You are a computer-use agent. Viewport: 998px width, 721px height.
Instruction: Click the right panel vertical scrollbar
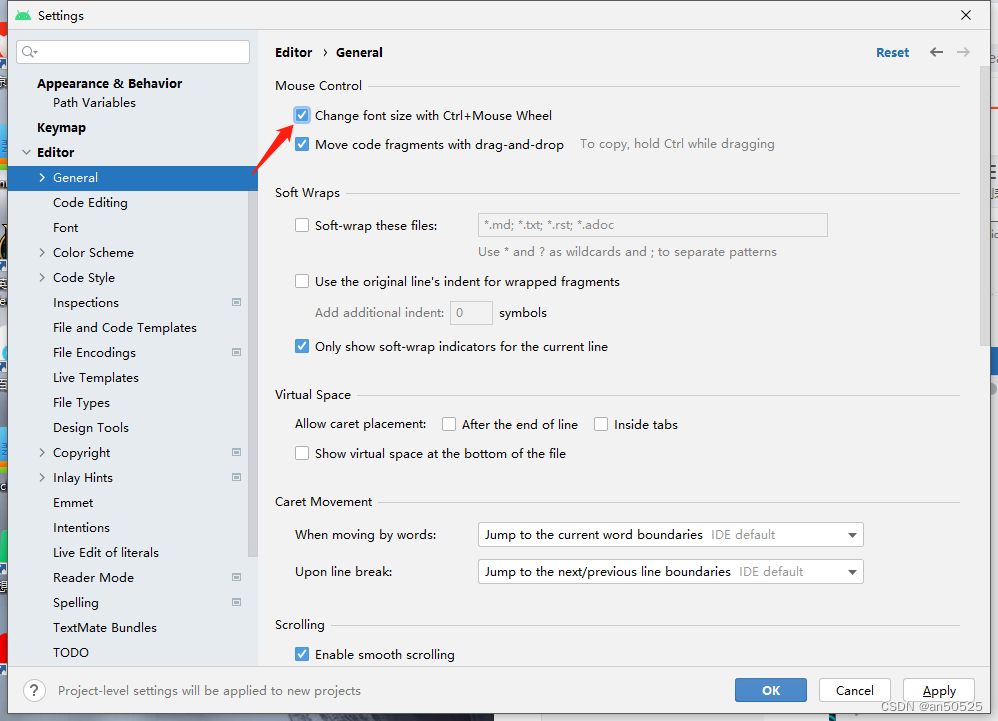click(x=985, y=207)
